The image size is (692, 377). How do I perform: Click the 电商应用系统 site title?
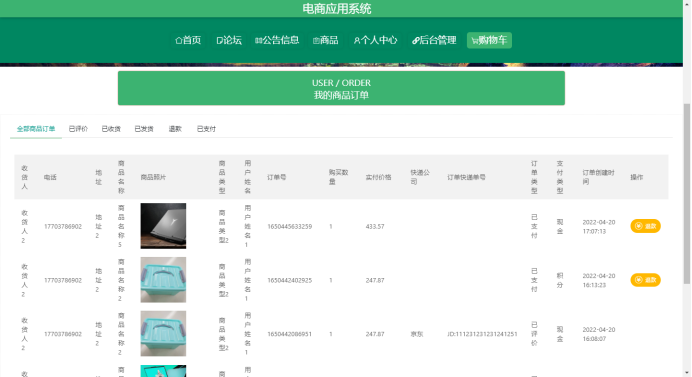[337, 9]
